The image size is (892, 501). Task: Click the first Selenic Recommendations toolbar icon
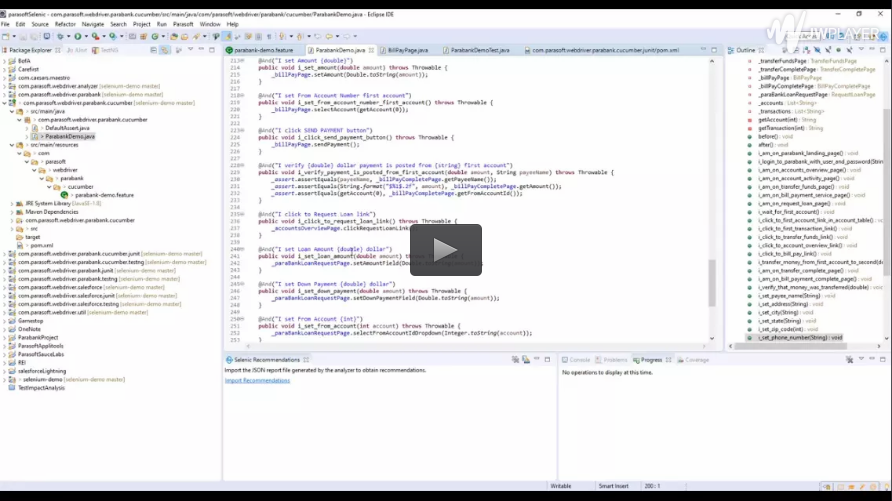(515, 360)
